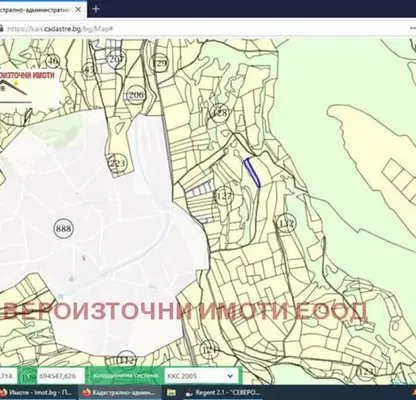
Task: Click the Y coordinate field showing 694547,626
Action: coord(61,376)
